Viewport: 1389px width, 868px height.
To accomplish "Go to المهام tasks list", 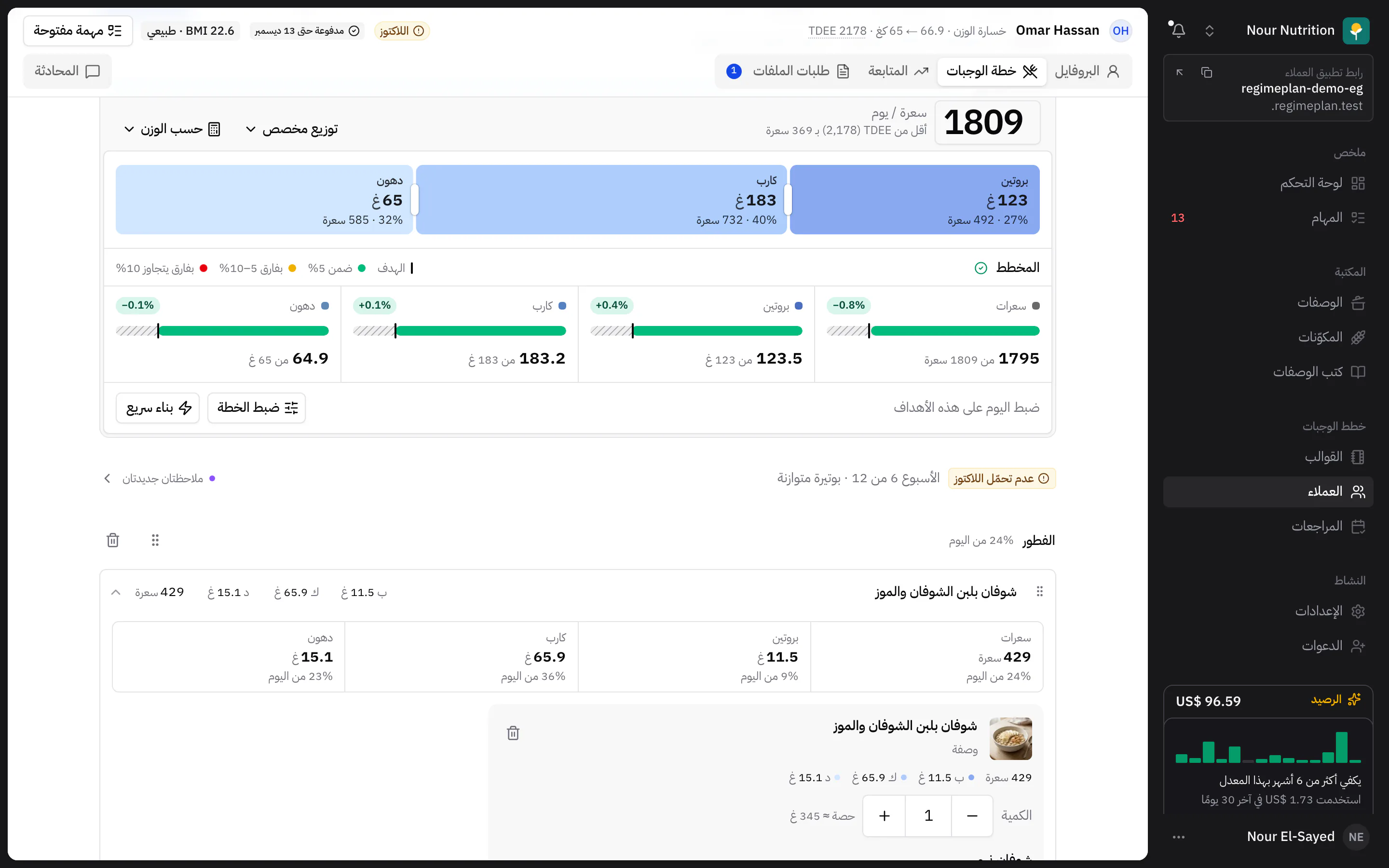I will (x=1268, y=218).
